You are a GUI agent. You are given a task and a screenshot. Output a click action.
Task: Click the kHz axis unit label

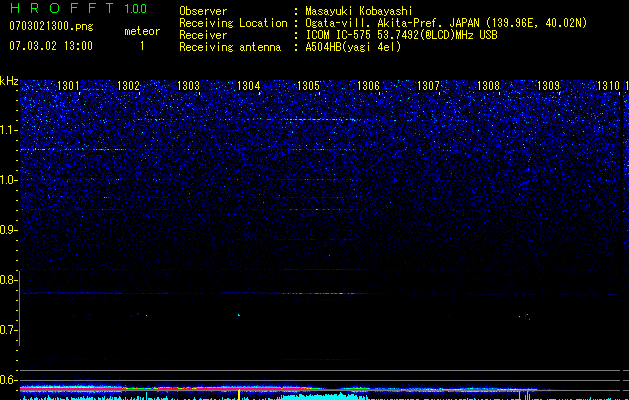(9, 81)
